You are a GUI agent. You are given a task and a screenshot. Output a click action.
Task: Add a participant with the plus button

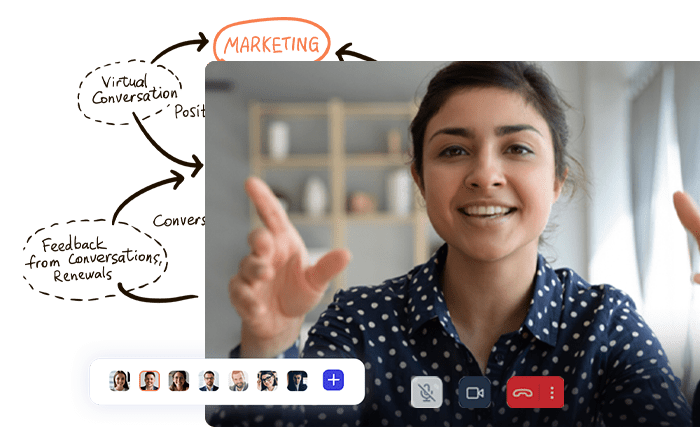[x=332, y=380]
